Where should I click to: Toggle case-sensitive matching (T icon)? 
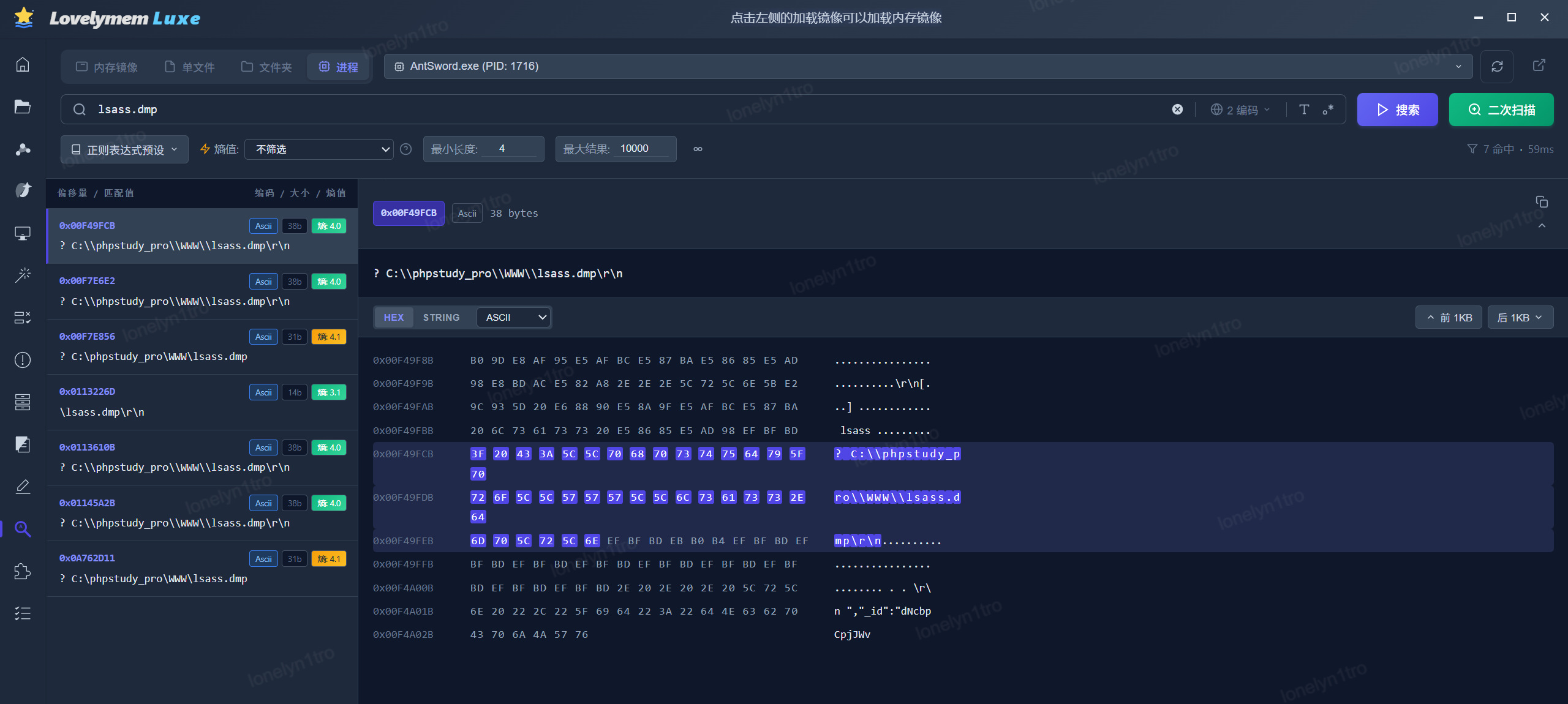[x=1304, y=110]
